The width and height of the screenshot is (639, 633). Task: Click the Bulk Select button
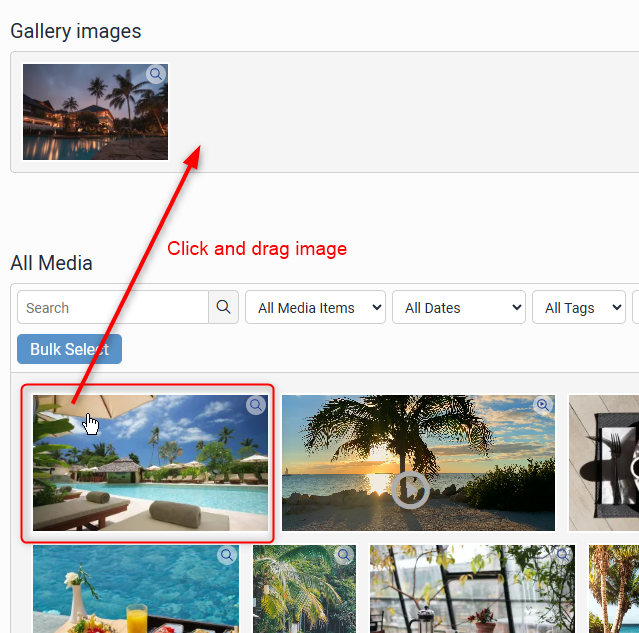click(69, 349)
